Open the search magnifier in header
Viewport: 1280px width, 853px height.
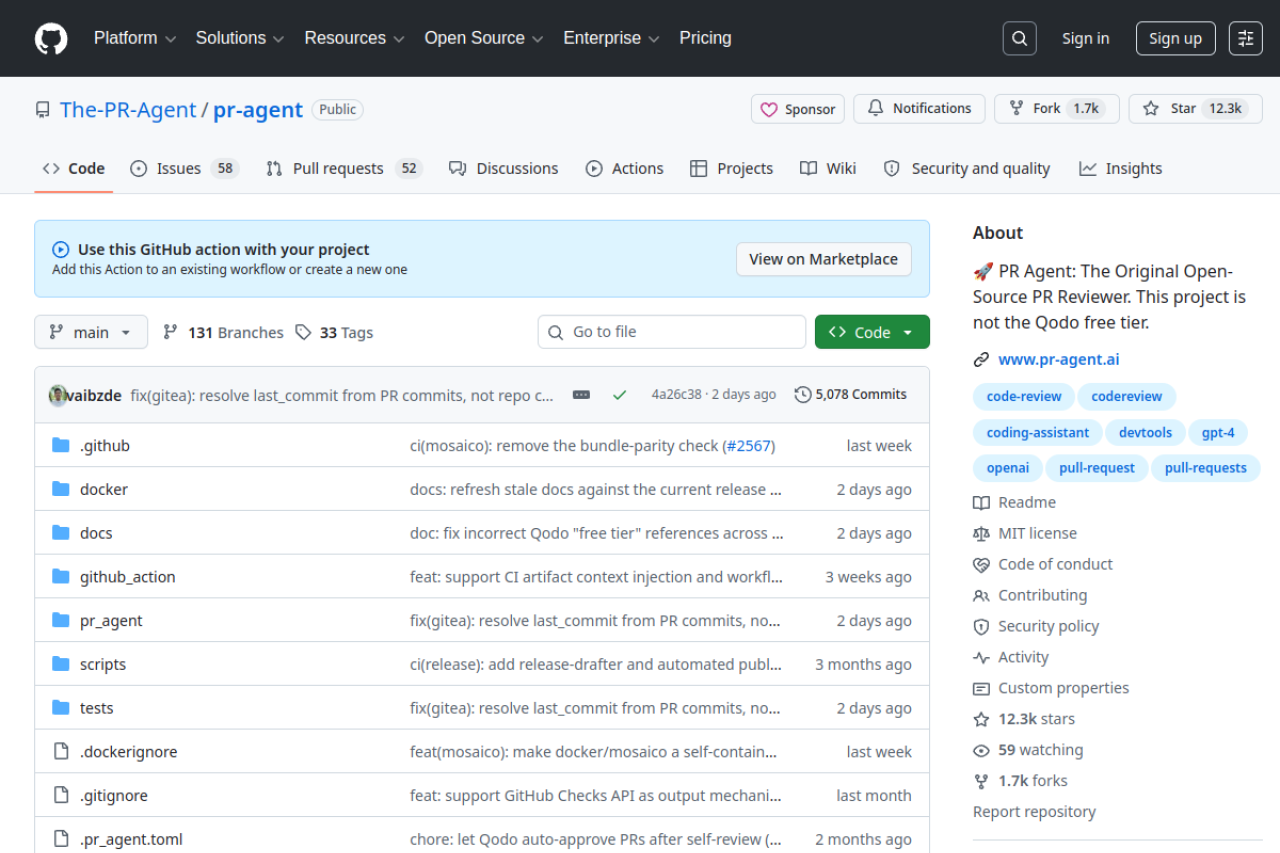(x=1019, y=38)
